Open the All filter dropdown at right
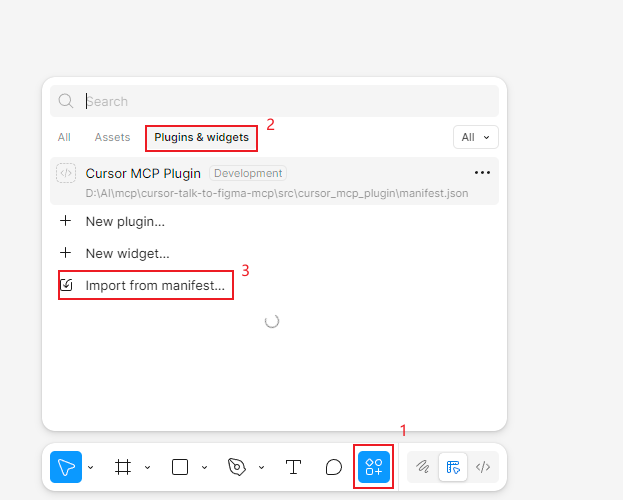 click(x=475, y=137)
